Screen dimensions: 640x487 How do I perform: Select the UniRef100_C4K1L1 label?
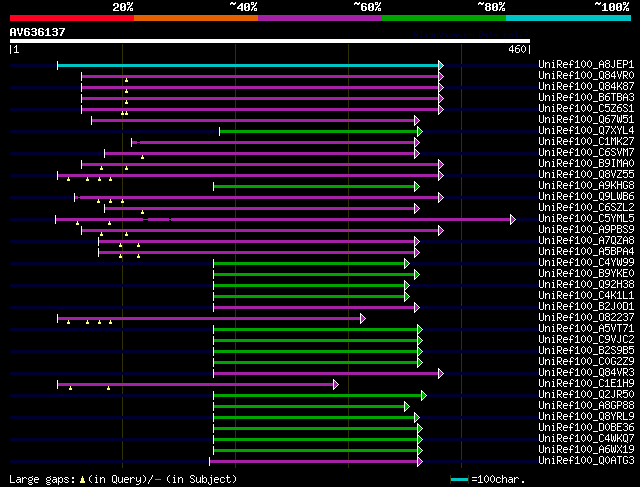pyautogui.click(x=586, y=296)
